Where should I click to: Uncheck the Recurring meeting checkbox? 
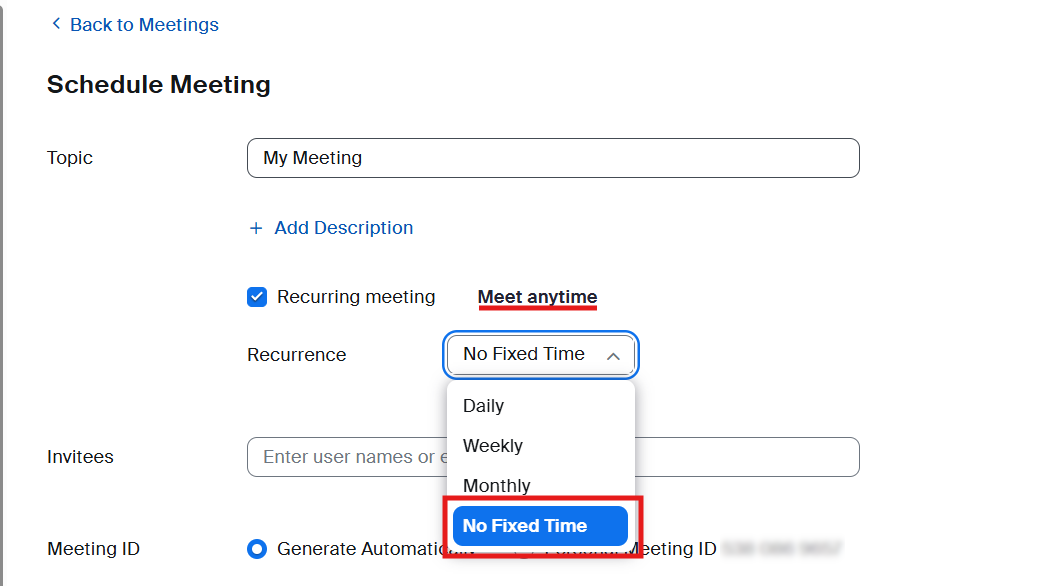coord(257,297)
